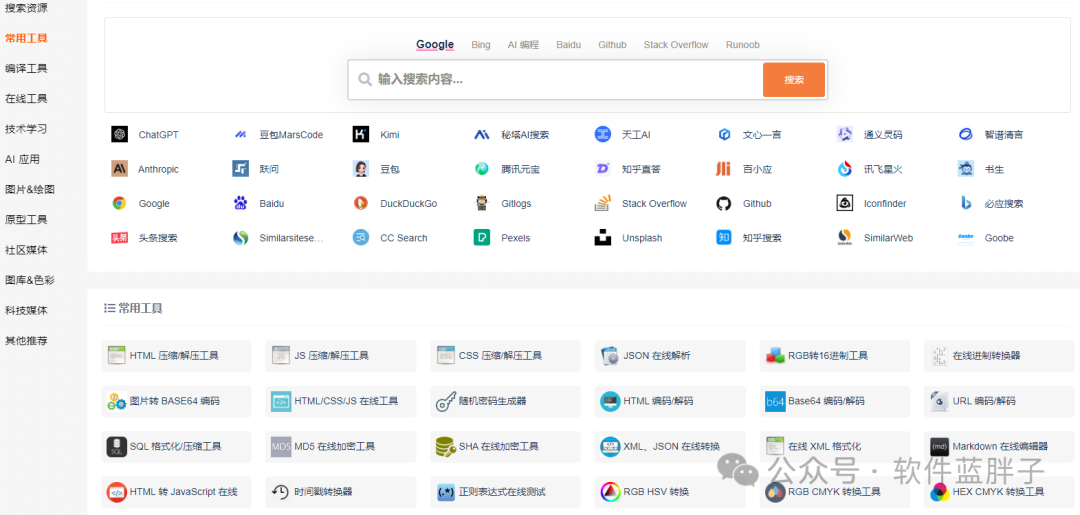Open the HTML 压缩/解压工具 card
This screenshot has height=515, width=1080.
point(176,356)
